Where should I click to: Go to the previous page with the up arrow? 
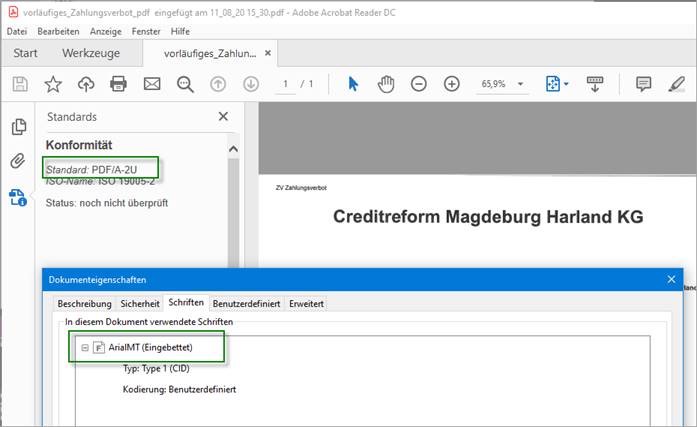point(218,84)
